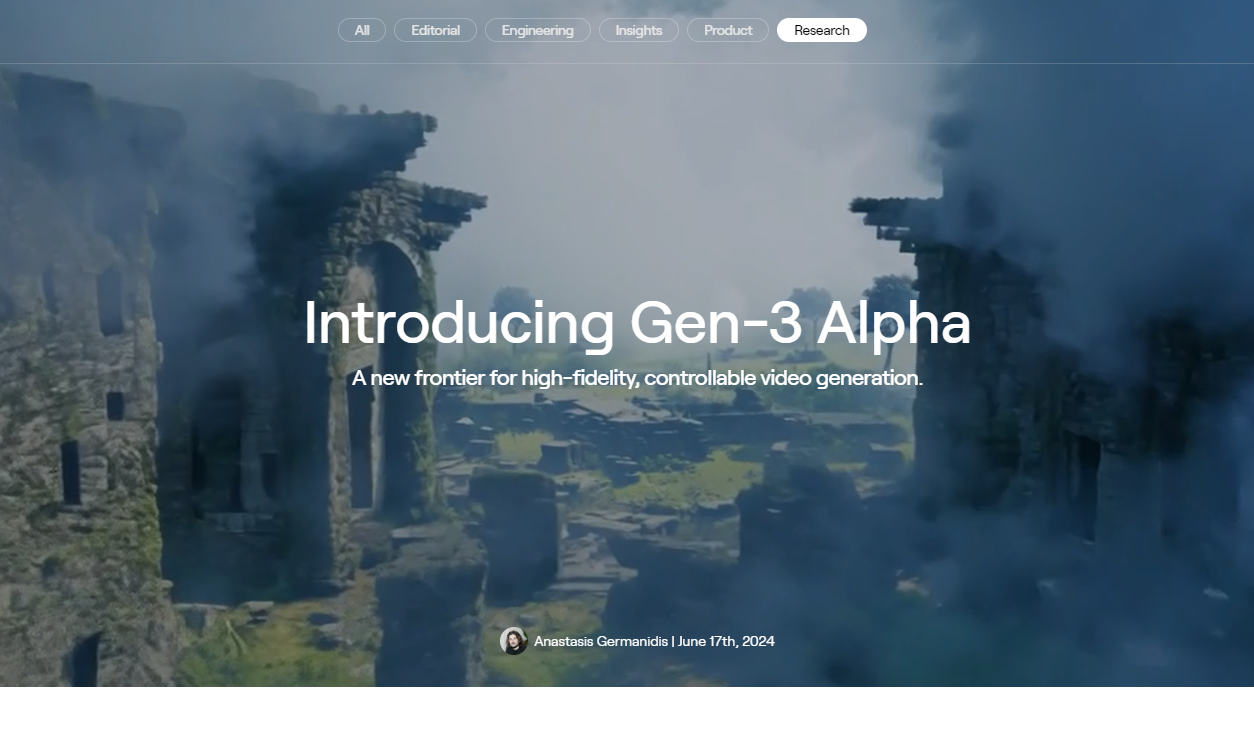
Task: Click the thin divider line under filter bar
Action: [x=627, y=63]
